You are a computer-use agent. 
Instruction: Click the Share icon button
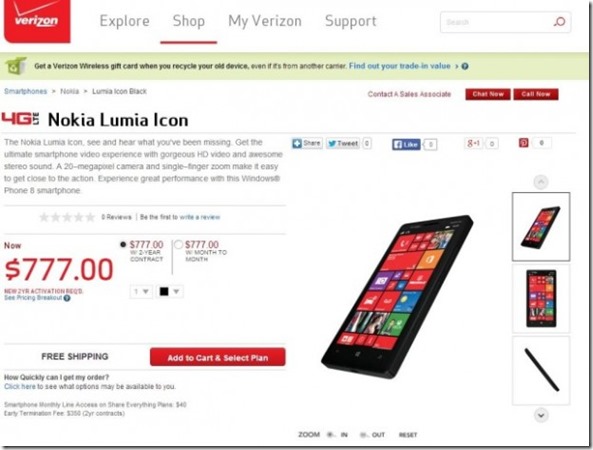click(x=307, y=143)
